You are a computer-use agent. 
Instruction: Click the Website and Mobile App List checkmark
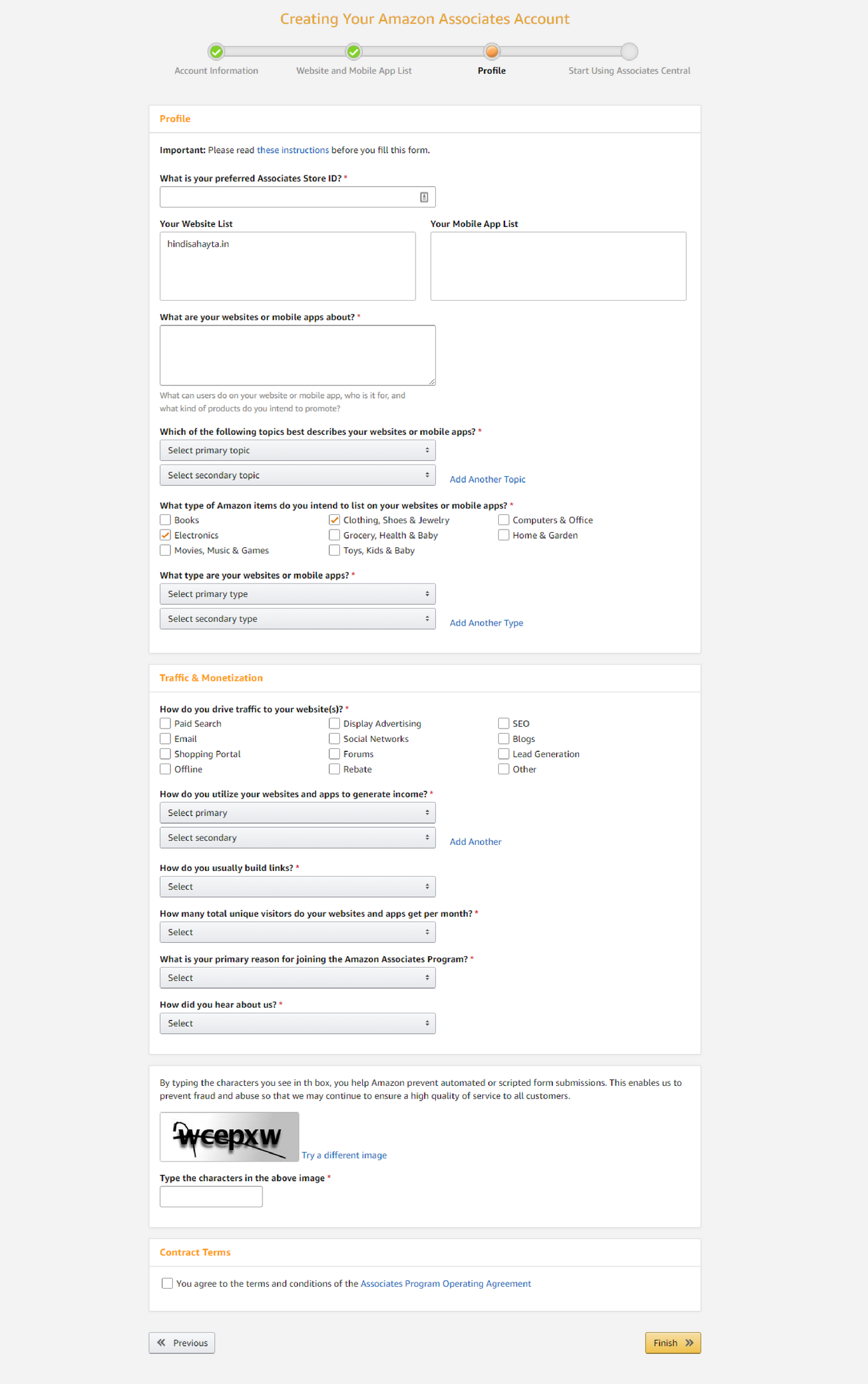pyautogui.click(x=354, y=51)
